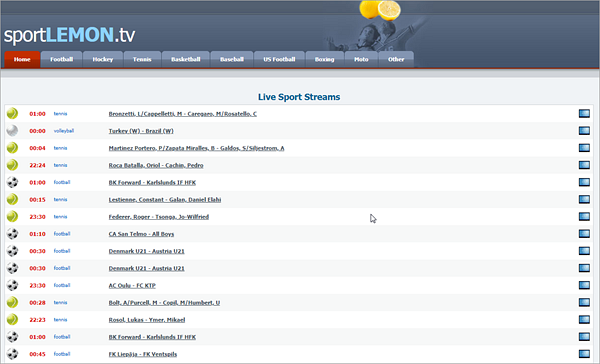Click TV stream icon for AC Oulu match

click(584, 286)
